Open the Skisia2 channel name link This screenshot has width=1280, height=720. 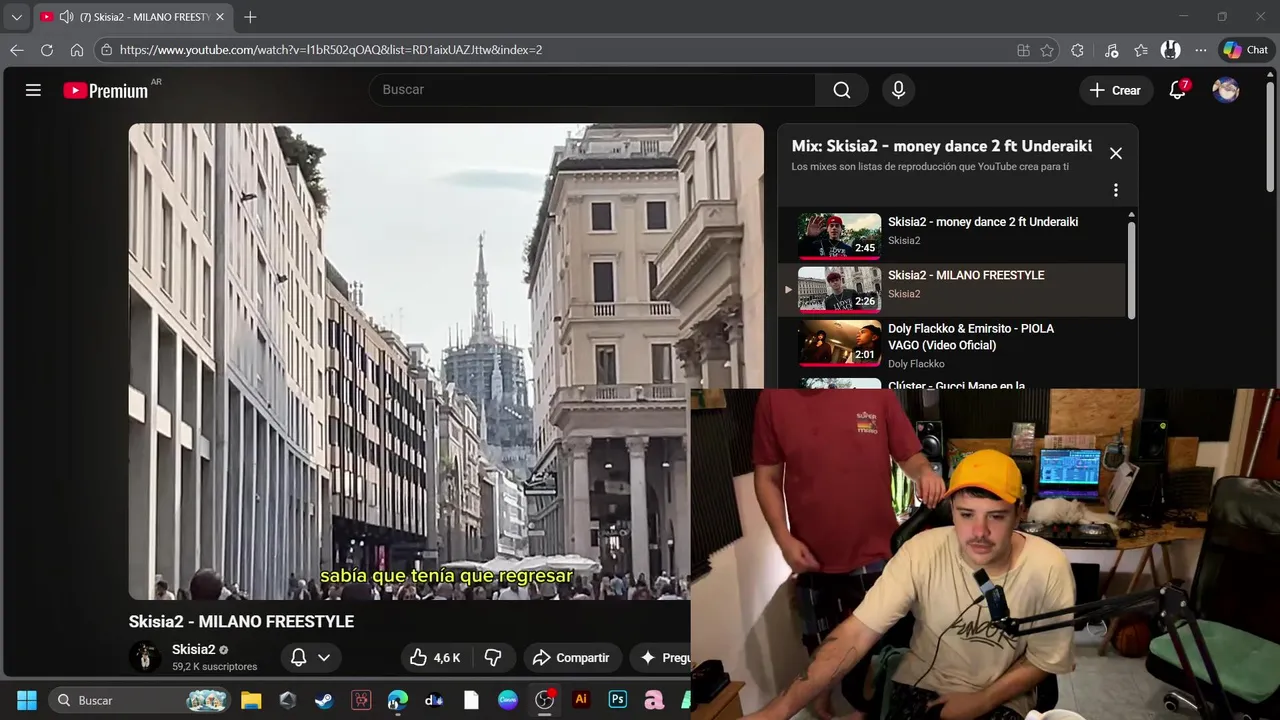point(193,649)
